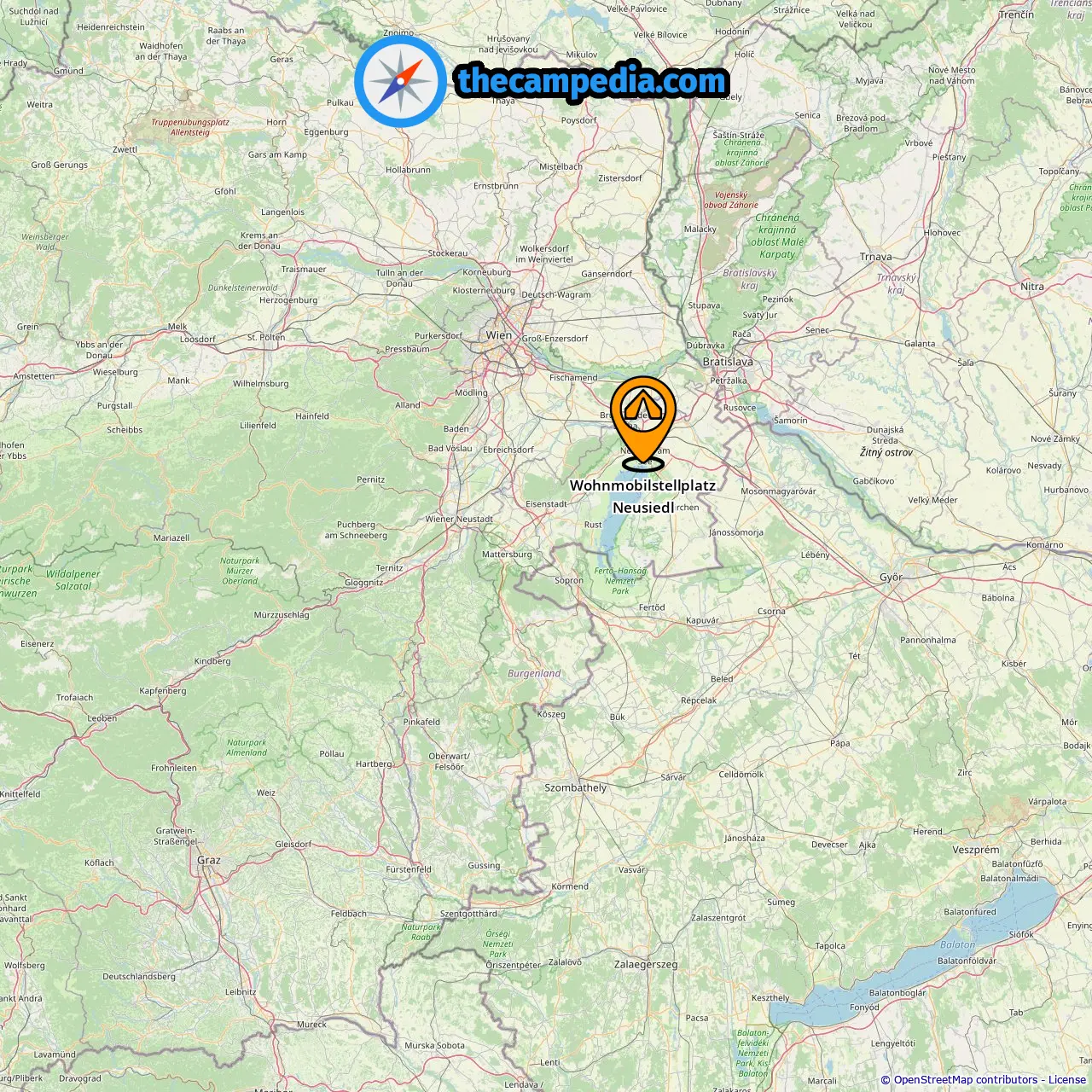Select the Wohnmobilstellplatz Neusiedl label
The image size is (1092, 1092).
click(643, 496)
